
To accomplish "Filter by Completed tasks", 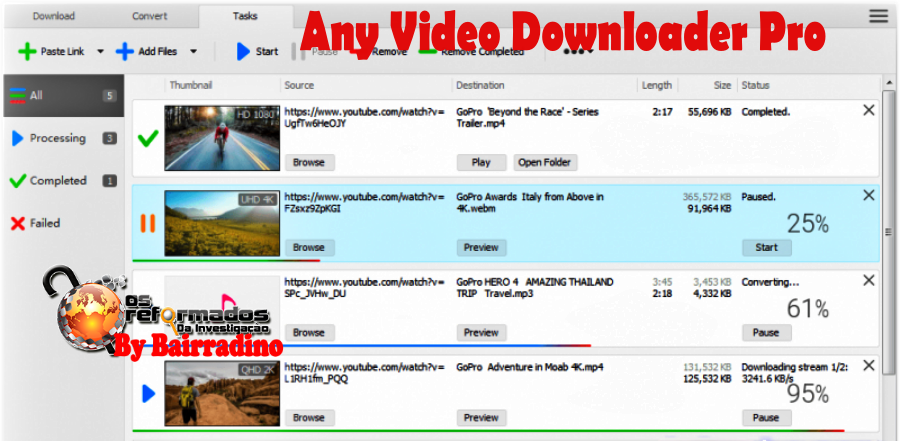I will (x=64, y=181).
